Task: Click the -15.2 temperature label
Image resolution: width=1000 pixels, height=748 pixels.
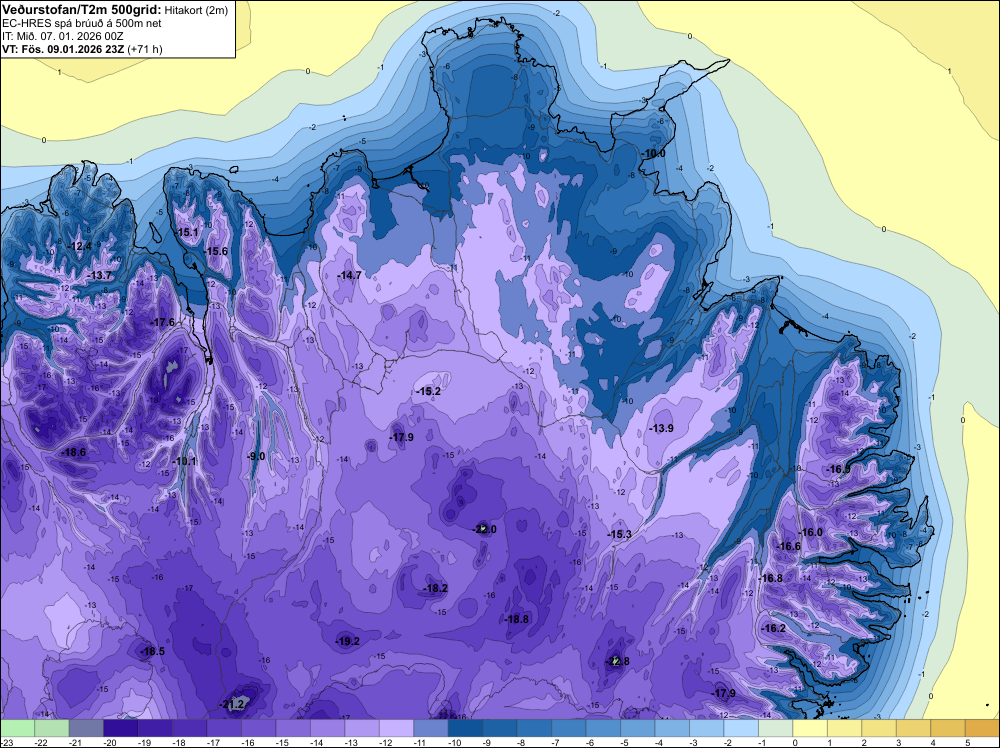Action: [428, 391]
